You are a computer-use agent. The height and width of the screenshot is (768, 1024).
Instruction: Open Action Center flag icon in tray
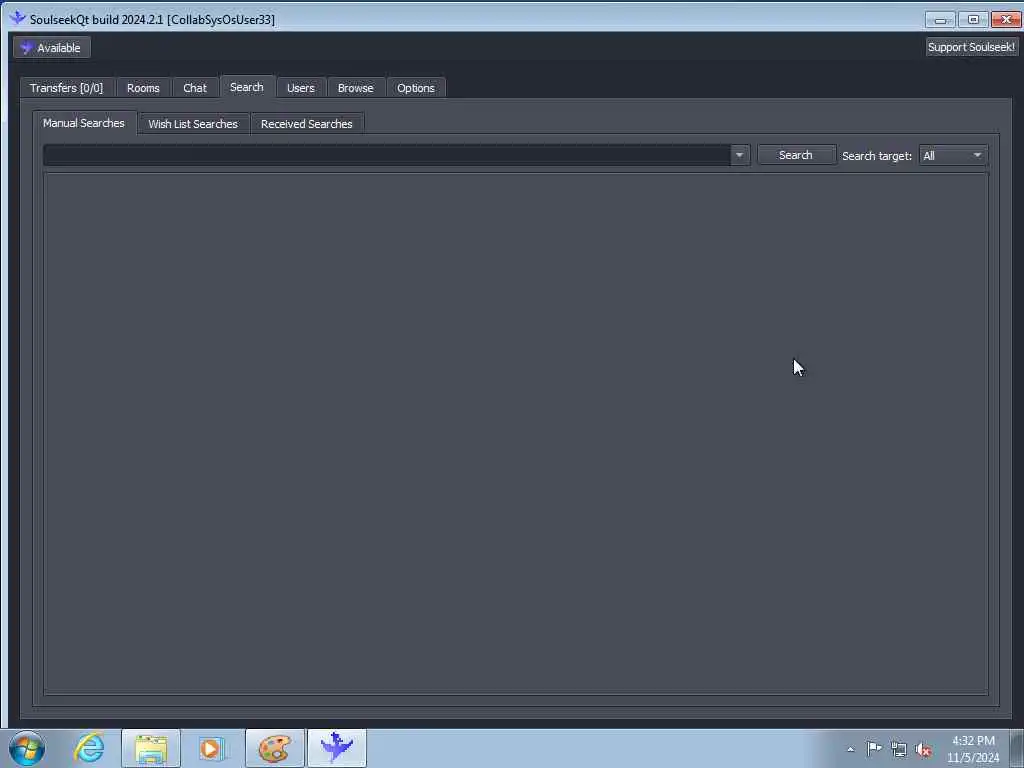tap(874, 749)
